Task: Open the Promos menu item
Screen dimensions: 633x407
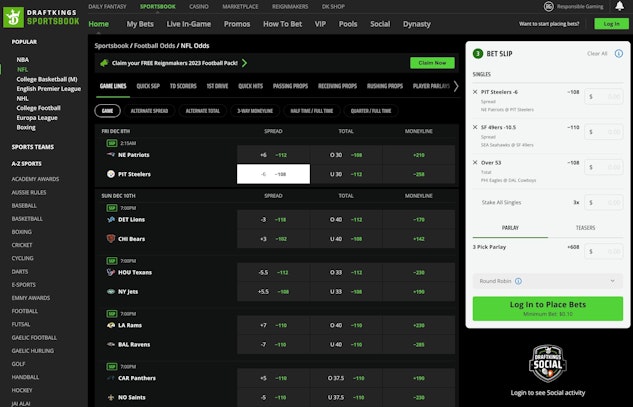Action: coord(237,24)
